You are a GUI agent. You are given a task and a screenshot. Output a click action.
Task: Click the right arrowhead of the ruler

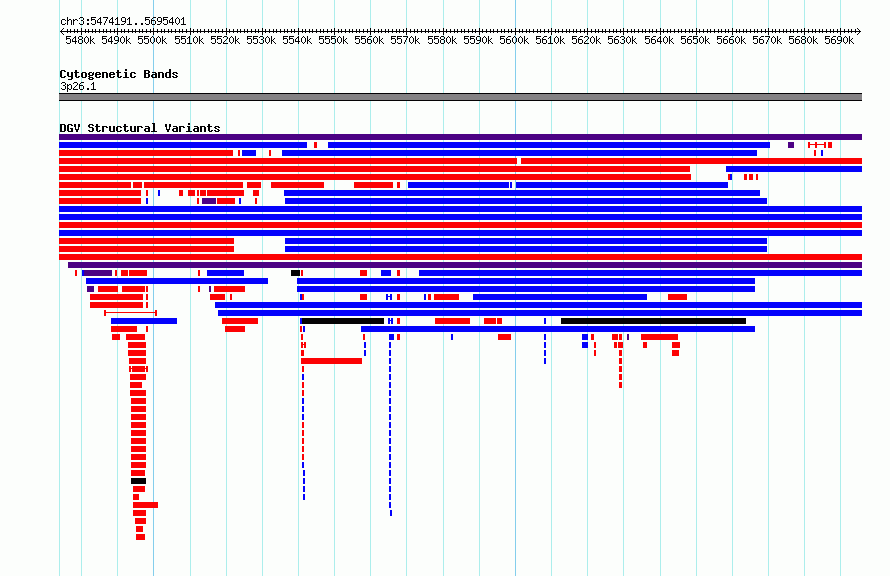(859, 31)
